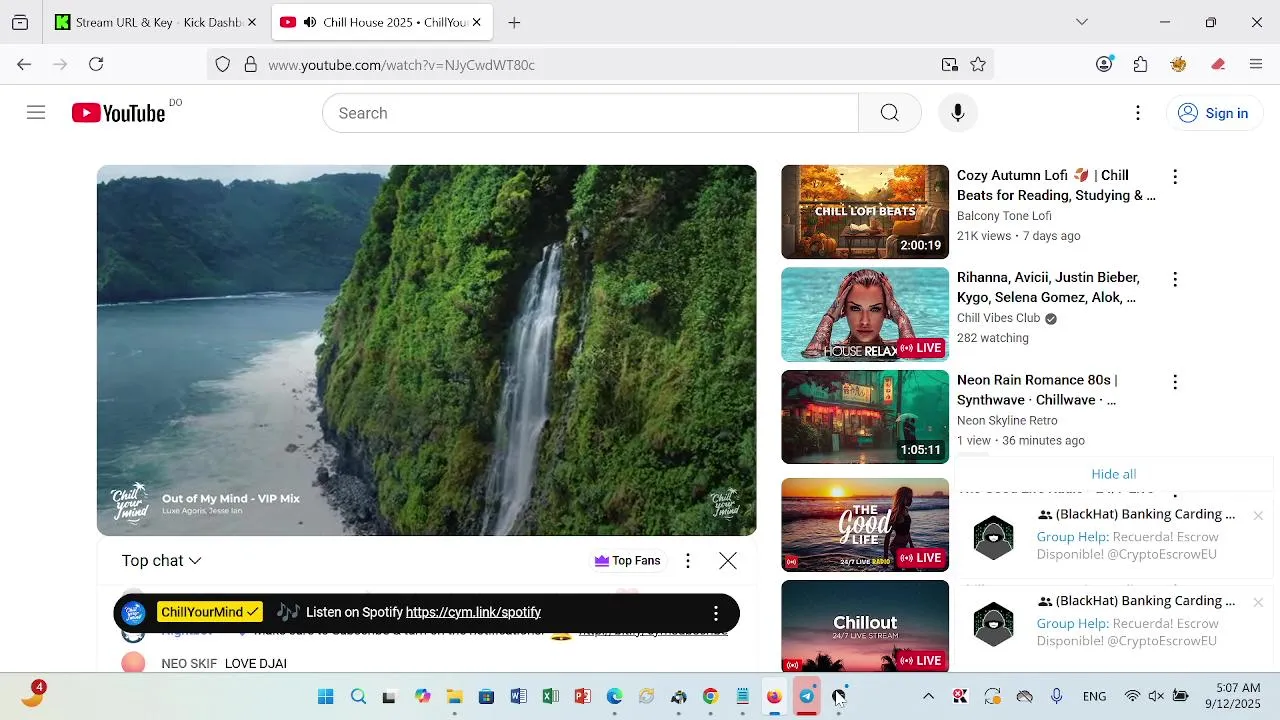1280x720 pixels.
Task: Open File Explorer from the taskbar
Action: 454,697
